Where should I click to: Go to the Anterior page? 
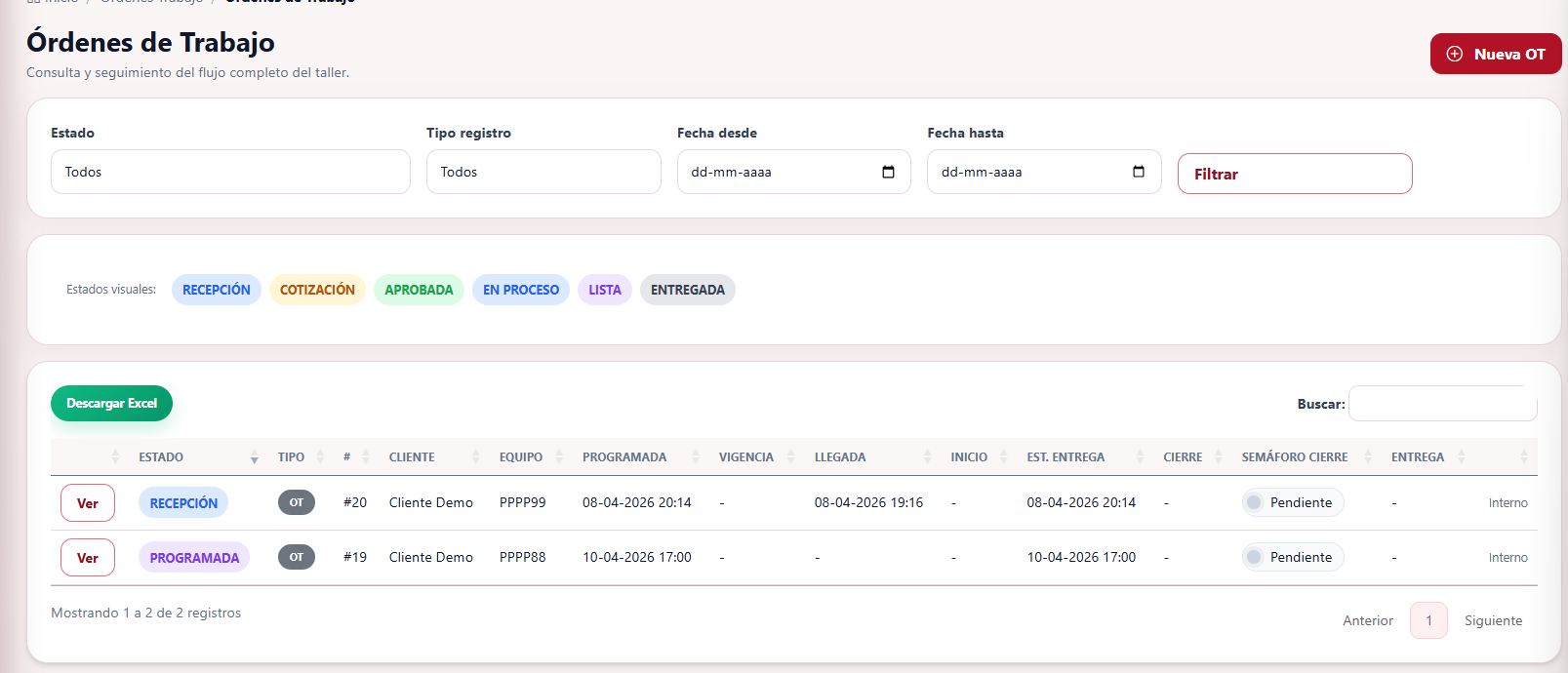[x=1368, y=620]
